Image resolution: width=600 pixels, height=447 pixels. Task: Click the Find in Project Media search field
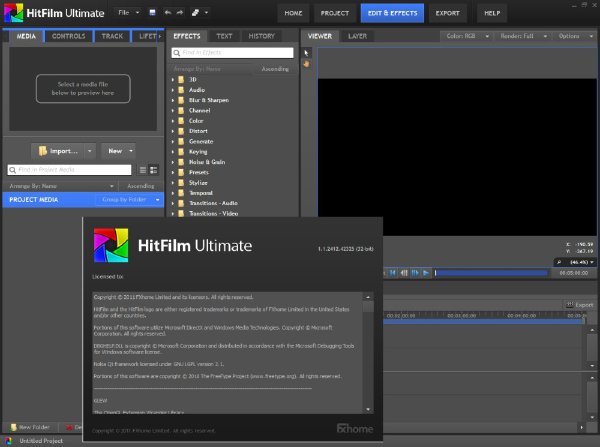[x=69, y=170]
